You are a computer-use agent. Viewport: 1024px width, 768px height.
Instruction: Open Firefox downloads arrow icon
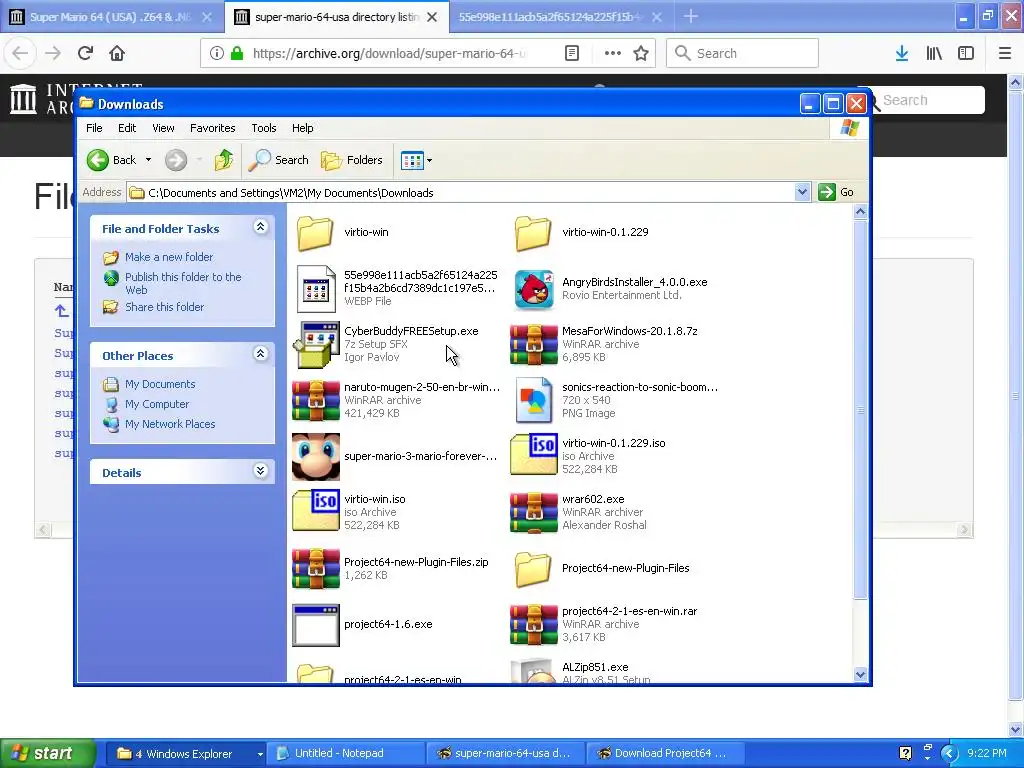[902, 53]
